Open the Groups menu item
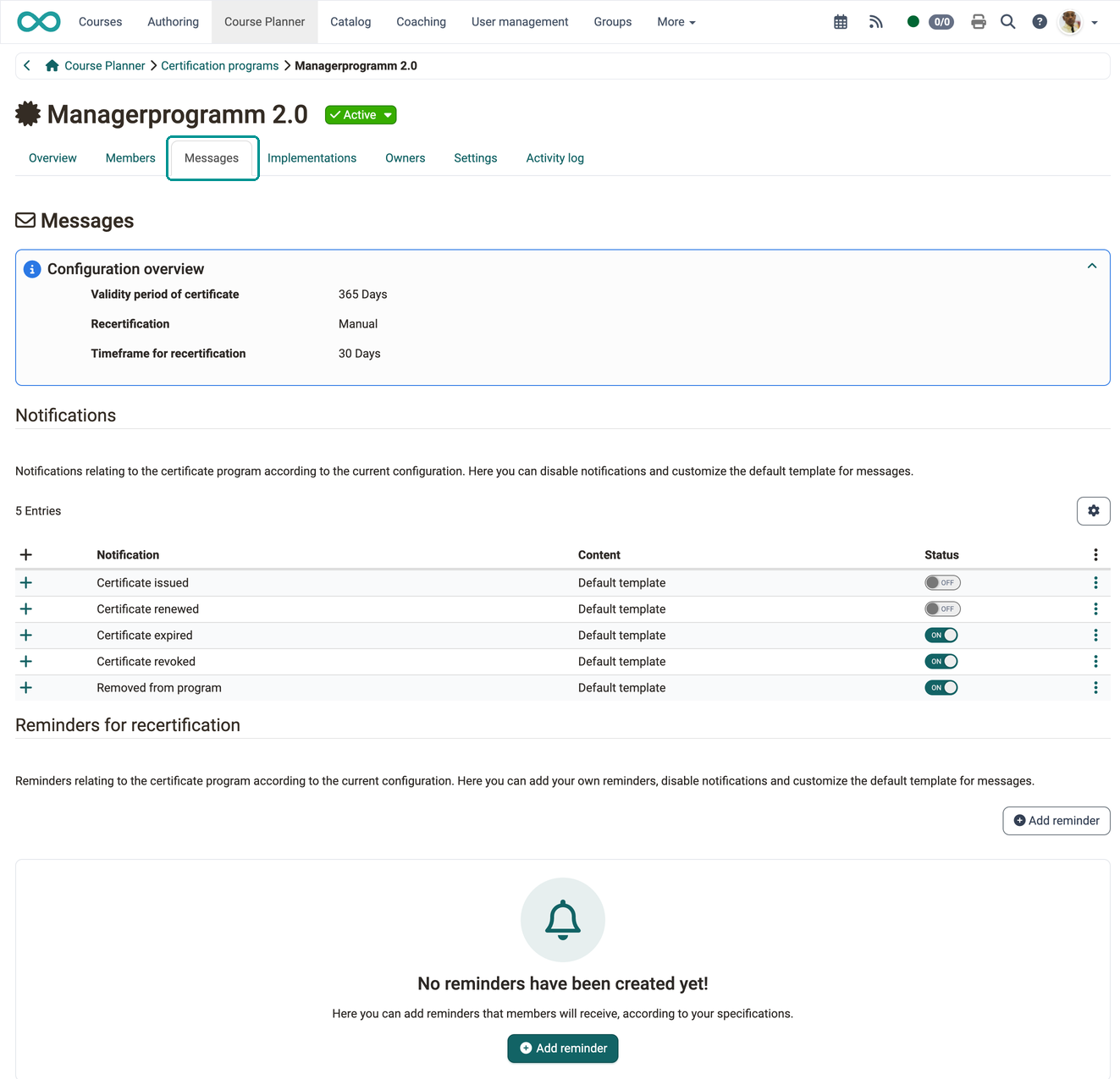Screen dimensions: 1120x1079 click(x=613, y=22)
